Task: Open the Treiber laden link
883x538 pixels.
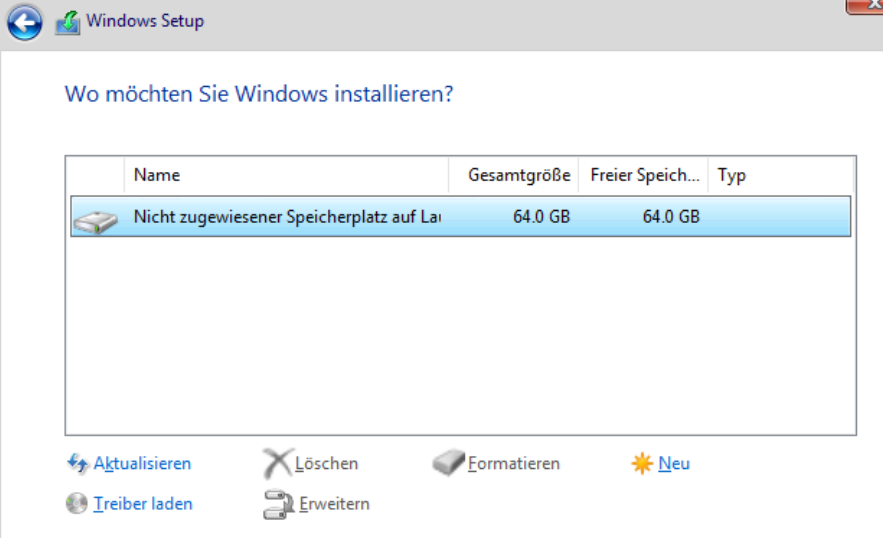Action: (x=143, y=504)
